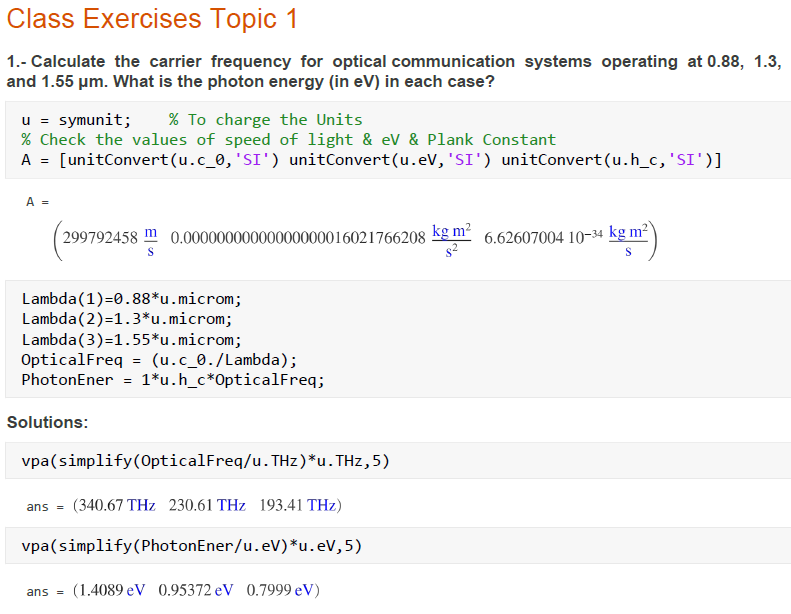Click the vpa PhotonEner code line
This screenshot has width=791, height=614.
[191, 546]
